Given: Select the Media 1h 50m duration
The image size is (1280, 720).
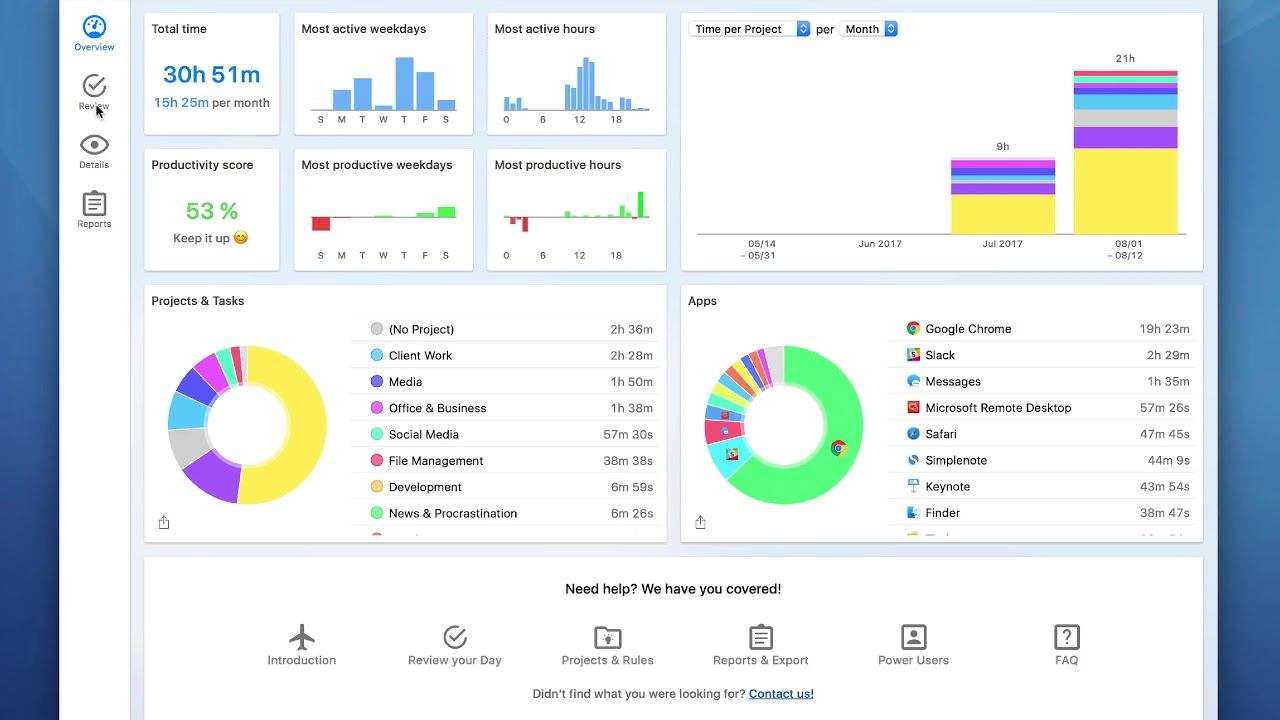Looking at the screenshot, I should (x=632, y=382).
